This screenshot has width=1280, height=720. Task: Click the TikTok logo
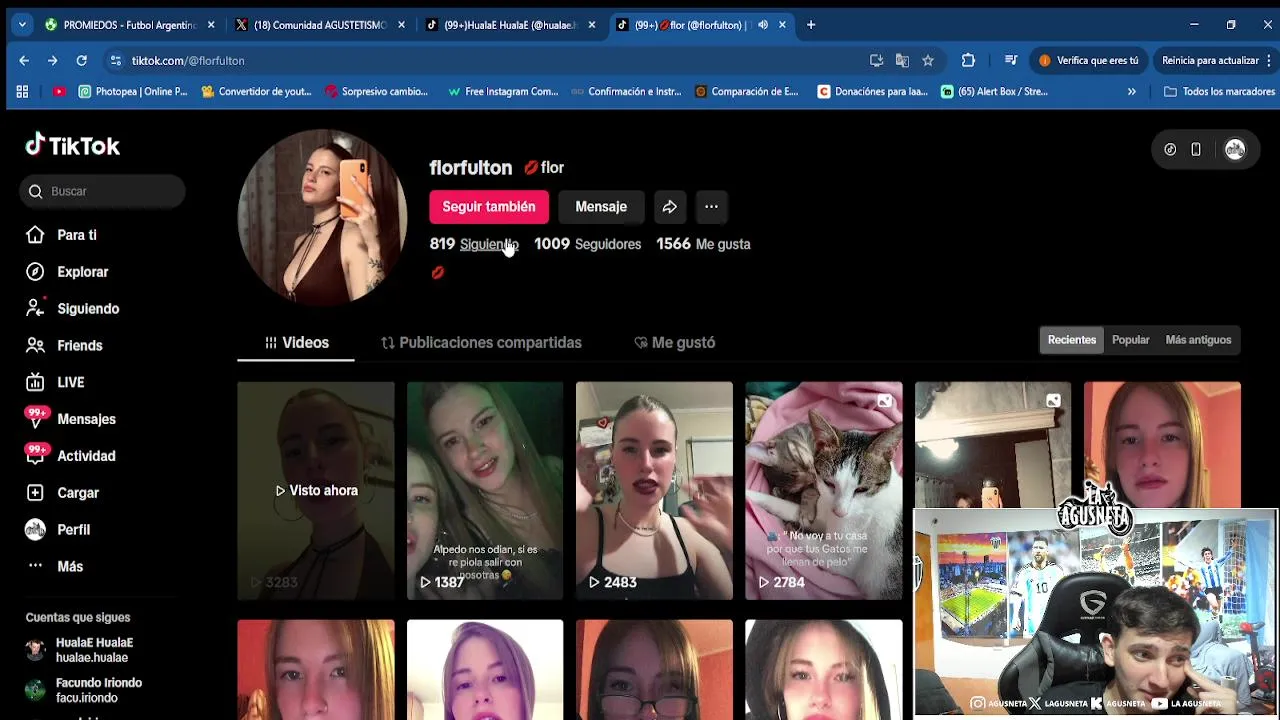click(x=72, y=146)
